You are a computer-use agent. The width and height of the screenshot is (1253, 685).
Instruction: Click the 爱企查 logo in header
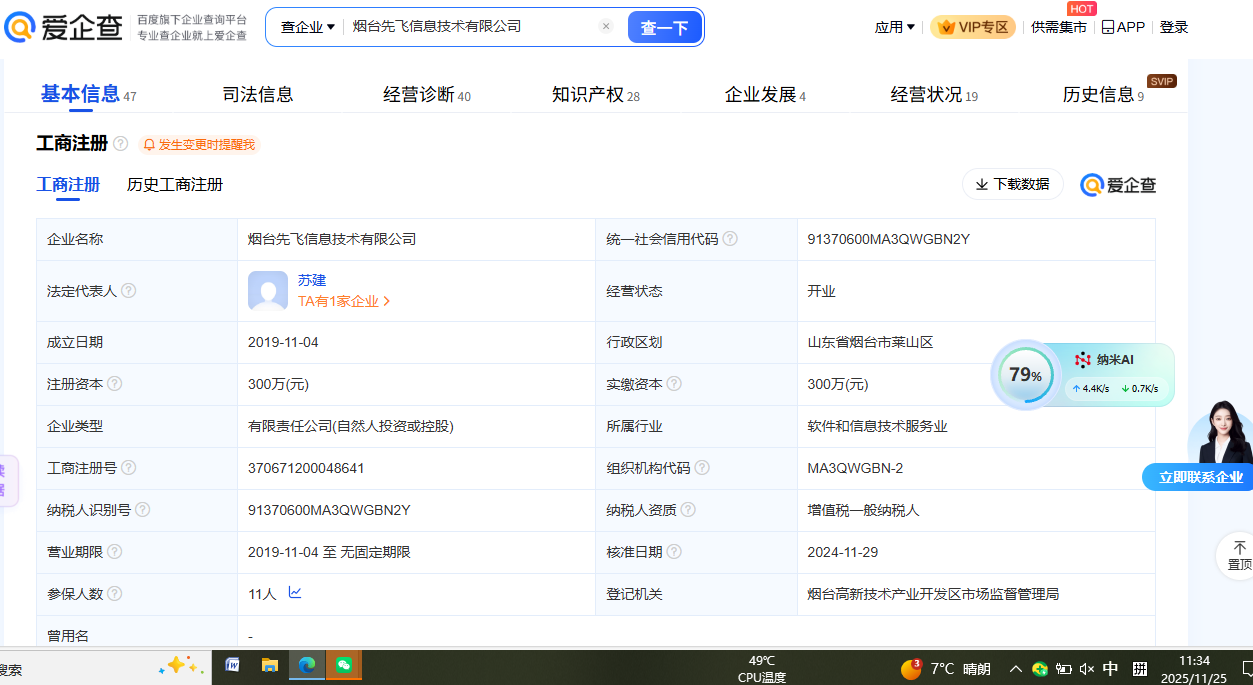tap(64, 27)
